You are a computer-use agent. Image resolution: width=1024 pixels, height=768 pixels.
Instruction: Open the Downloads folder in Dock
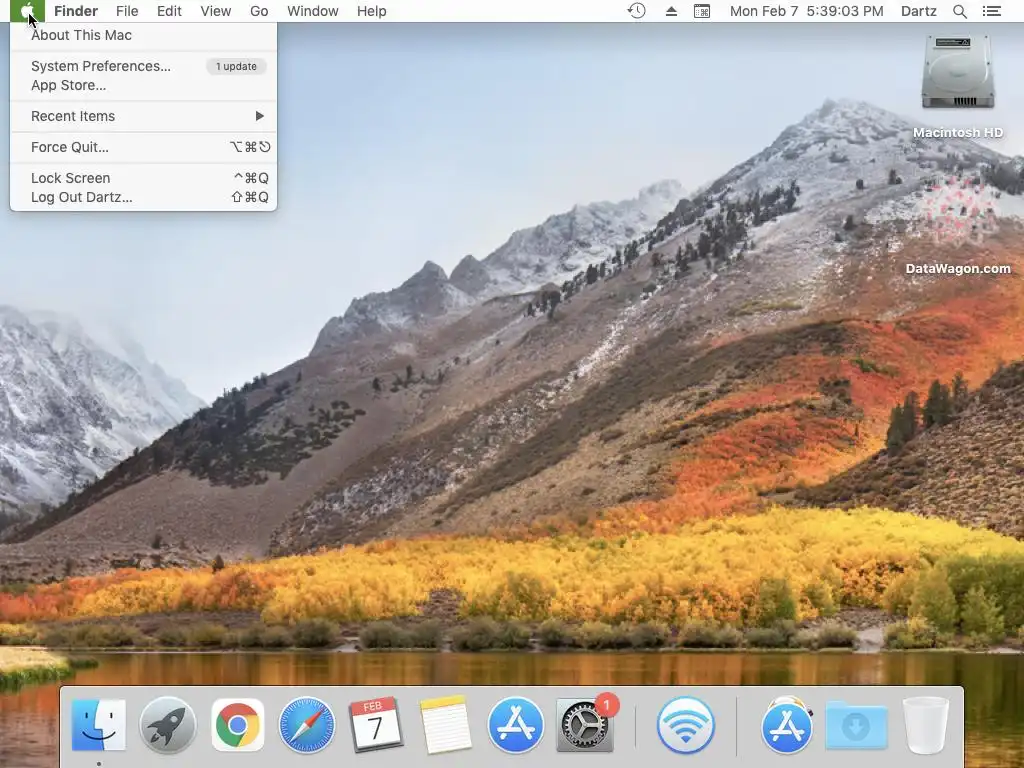pyautogui.click(x=856, y=725)
